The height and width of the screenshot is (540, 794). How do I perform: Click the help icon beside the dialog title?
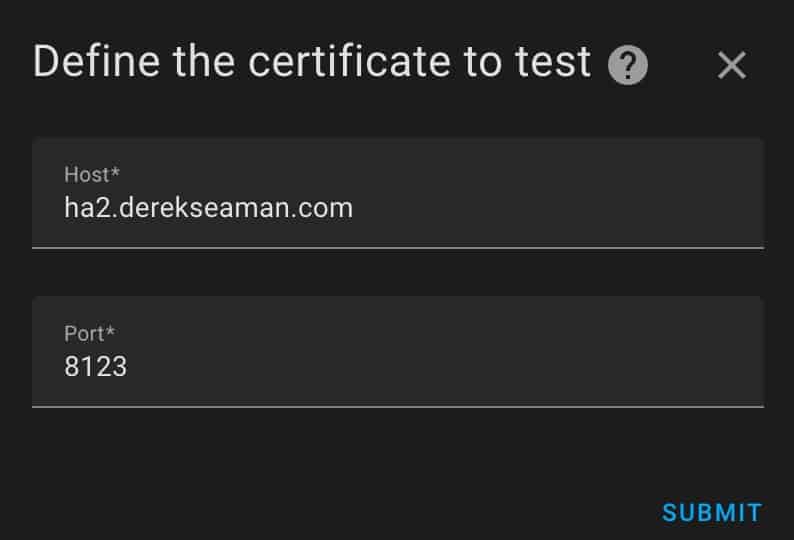click(x=627, y=65)
